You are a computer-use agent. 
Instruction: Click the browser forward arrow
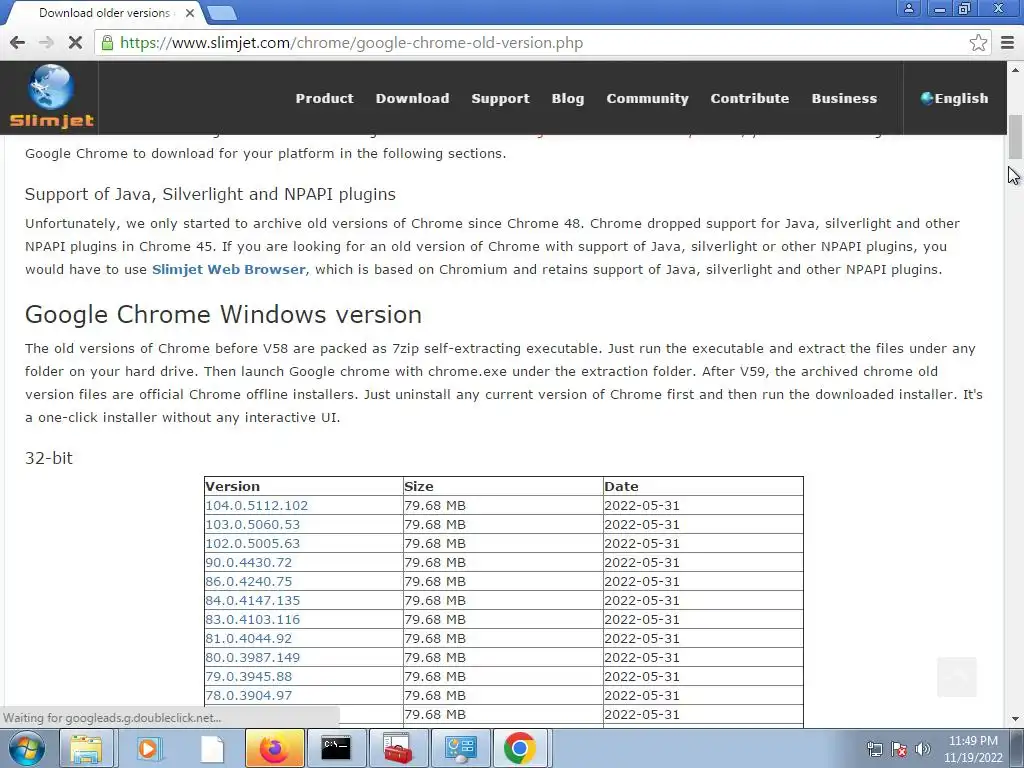click(46, 43)
